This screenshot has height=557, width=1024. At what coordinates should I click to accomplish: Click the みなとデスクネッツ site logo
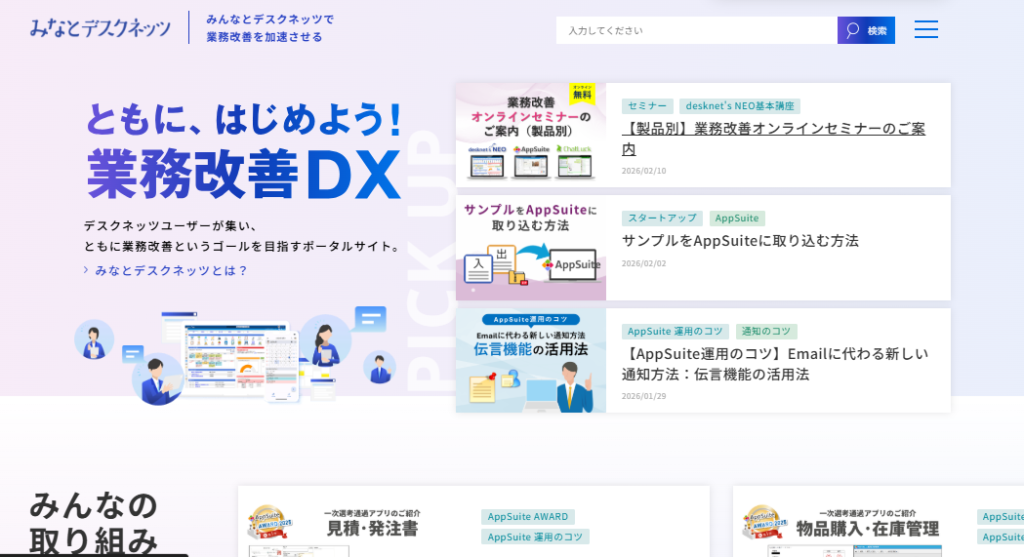click(x=100, y=28)
